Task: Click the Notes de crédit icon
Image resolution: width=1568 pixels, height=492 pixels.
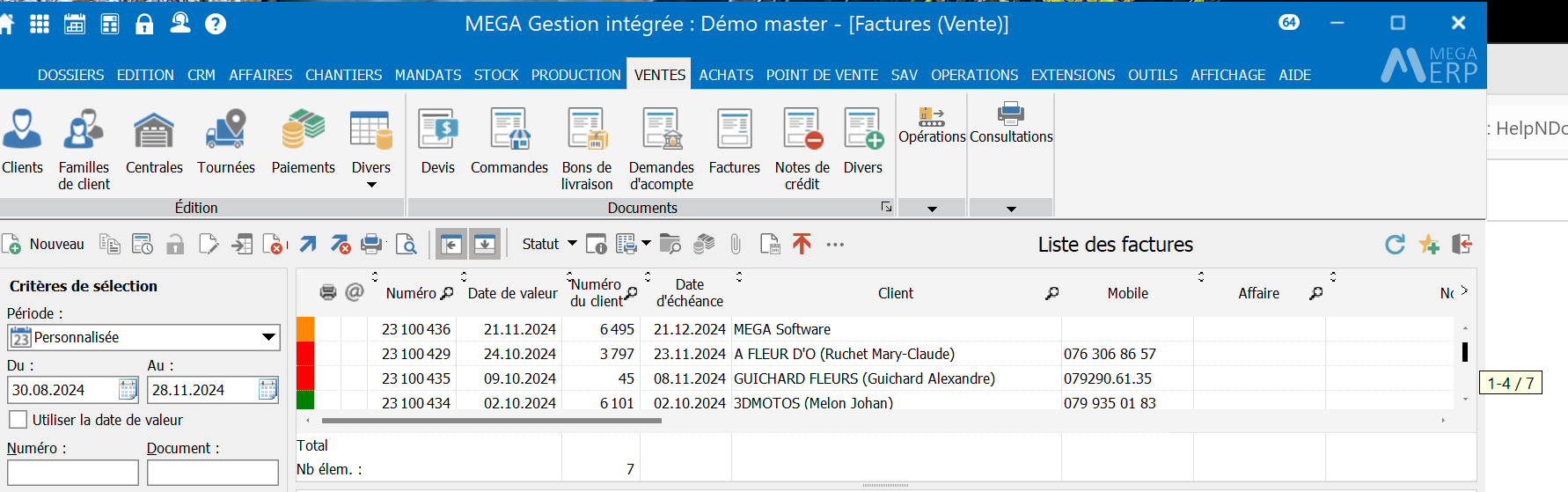Action: pos(802,148)
